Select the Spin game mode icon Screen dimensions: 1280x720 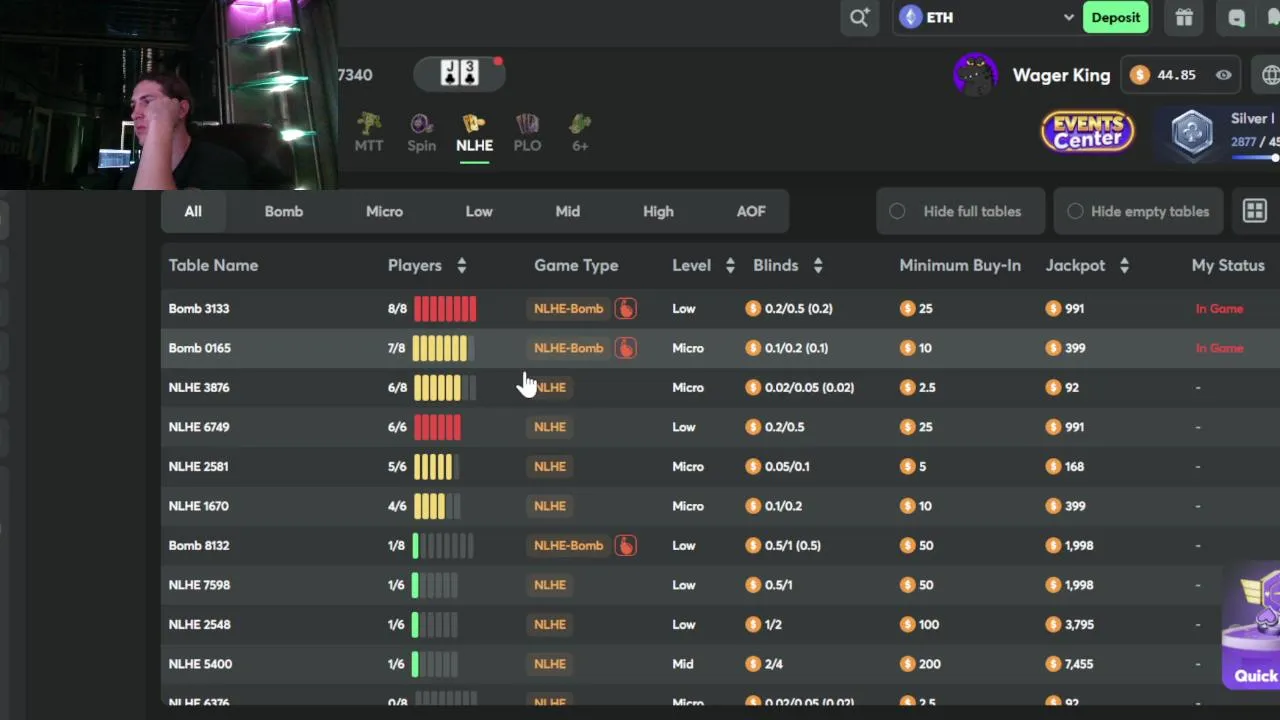[421, 133]
